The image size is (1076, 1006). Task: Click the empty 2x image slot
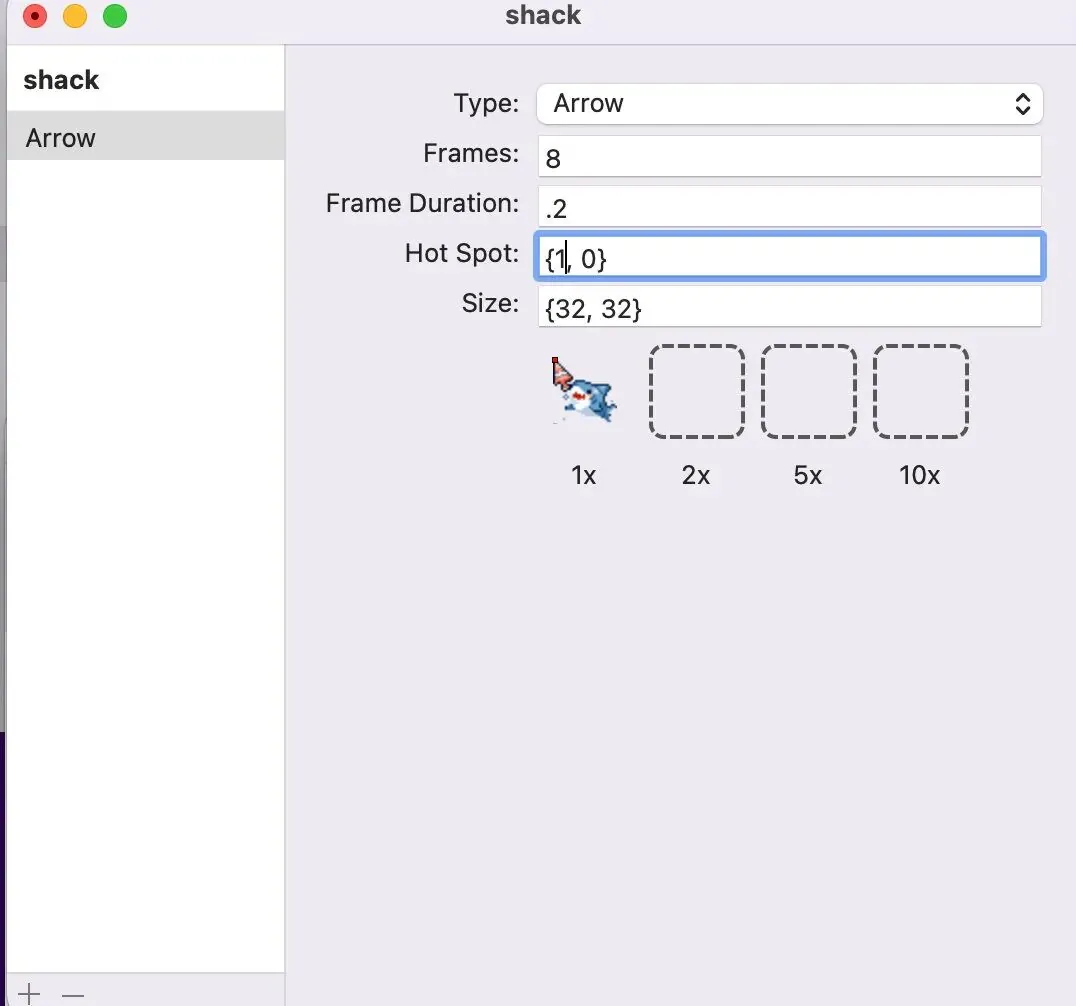click(x=697, y=391)
